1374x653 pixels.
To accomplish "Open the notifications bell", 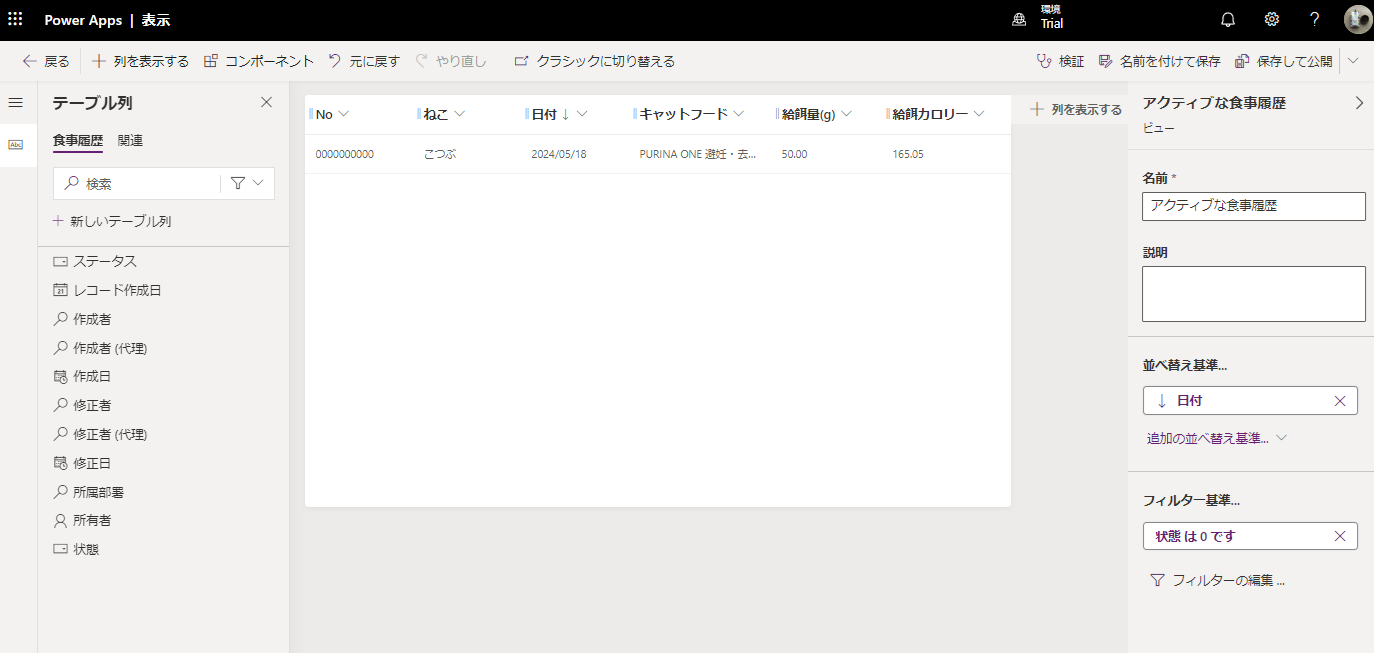I will tap(1228, 20).
